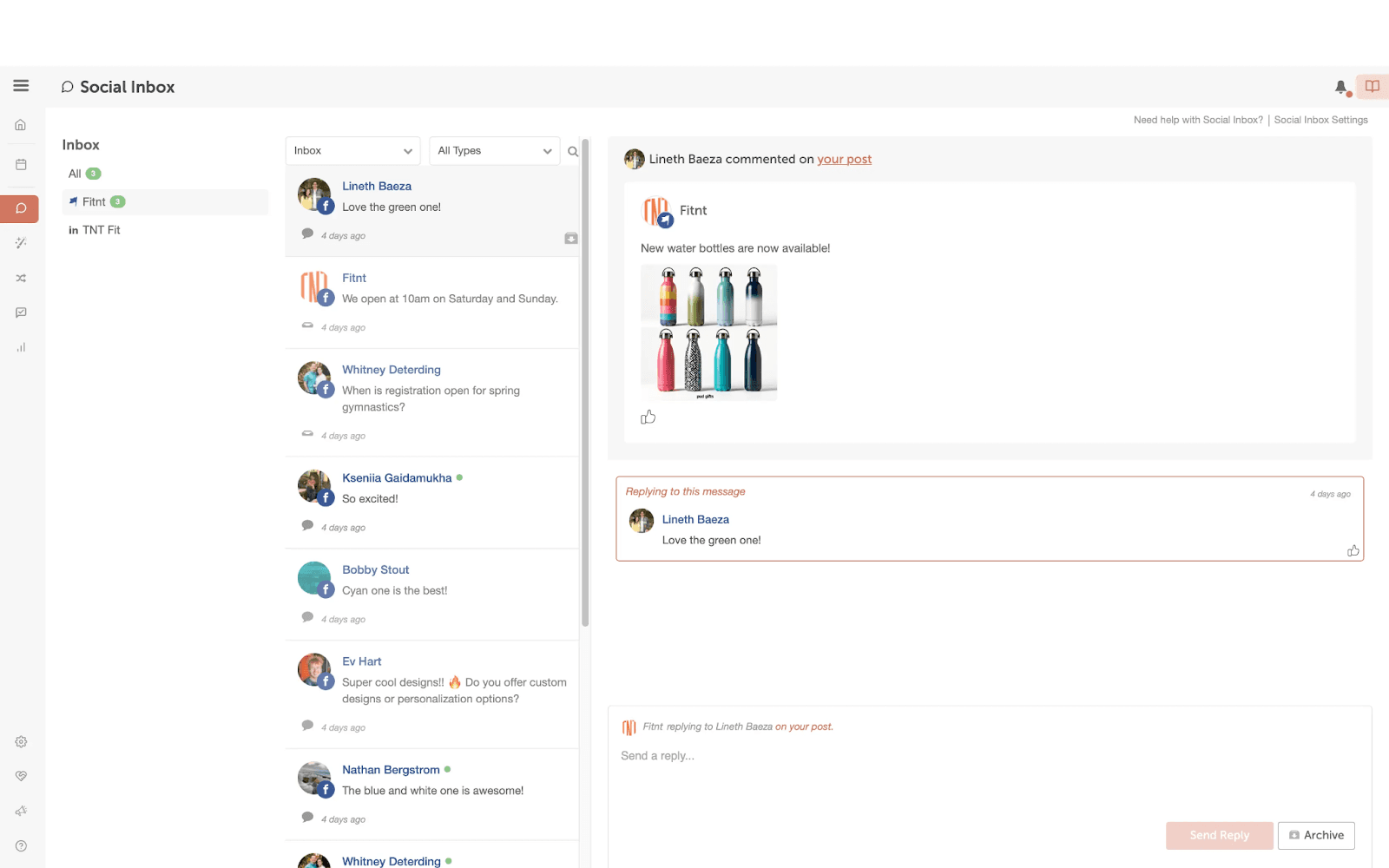Open the settings gear icon in sidebar
The image size is (1389, 868).
(21, 741)
